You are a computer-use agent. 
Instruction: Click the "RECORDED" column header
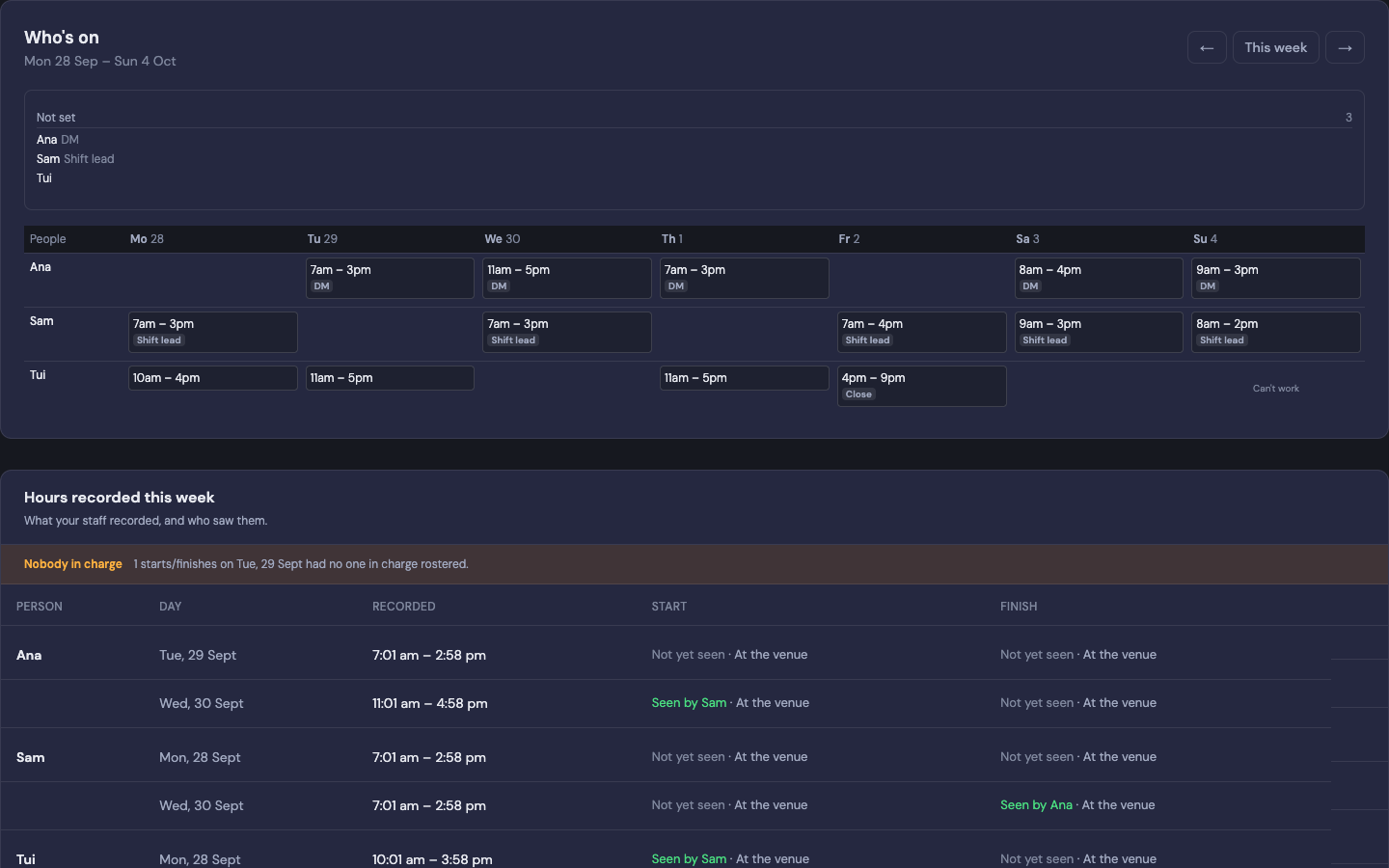click(x=404, y=607)
